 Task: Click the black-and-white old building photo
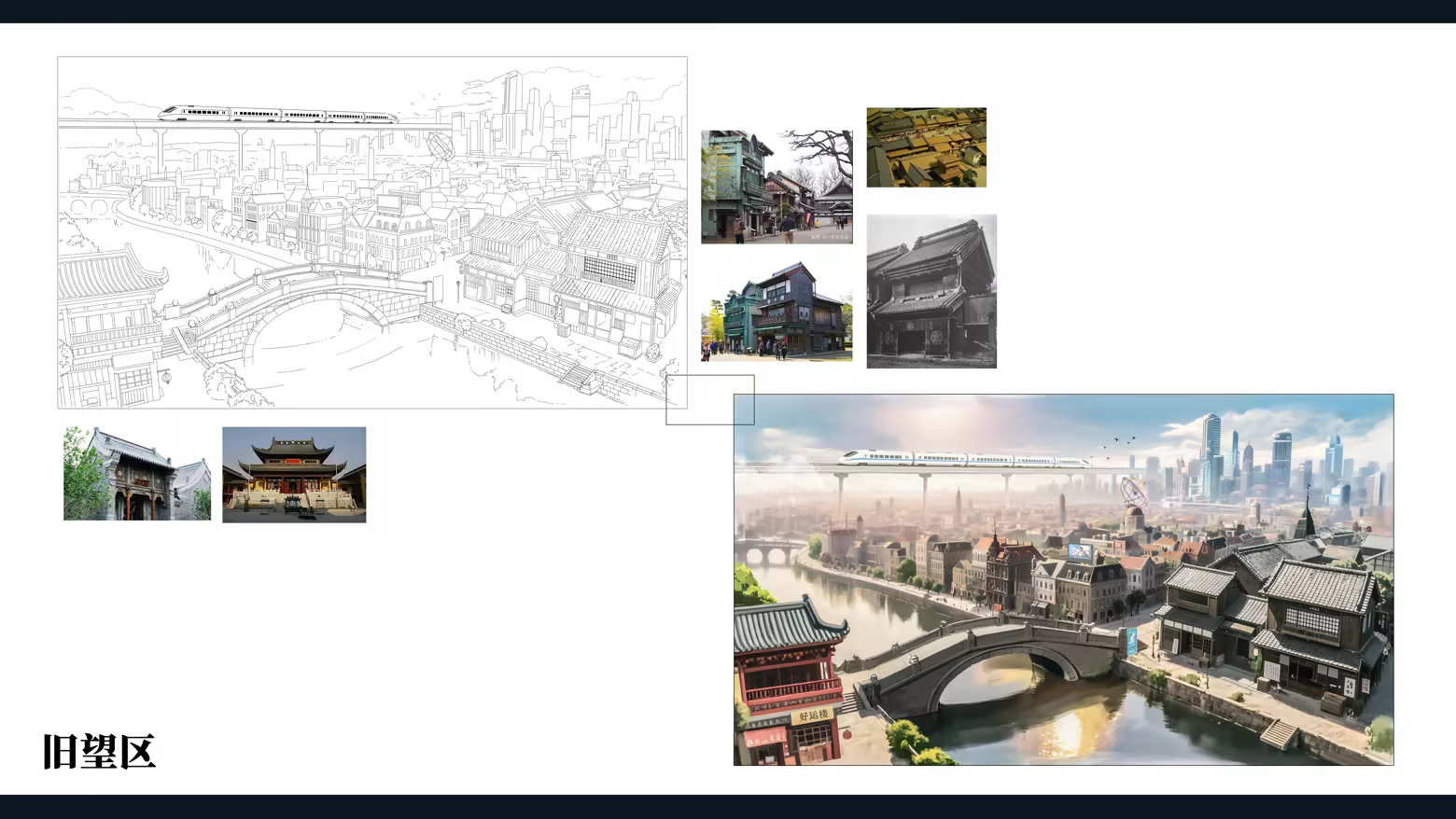pyautogui.click(x=931, y=291)
